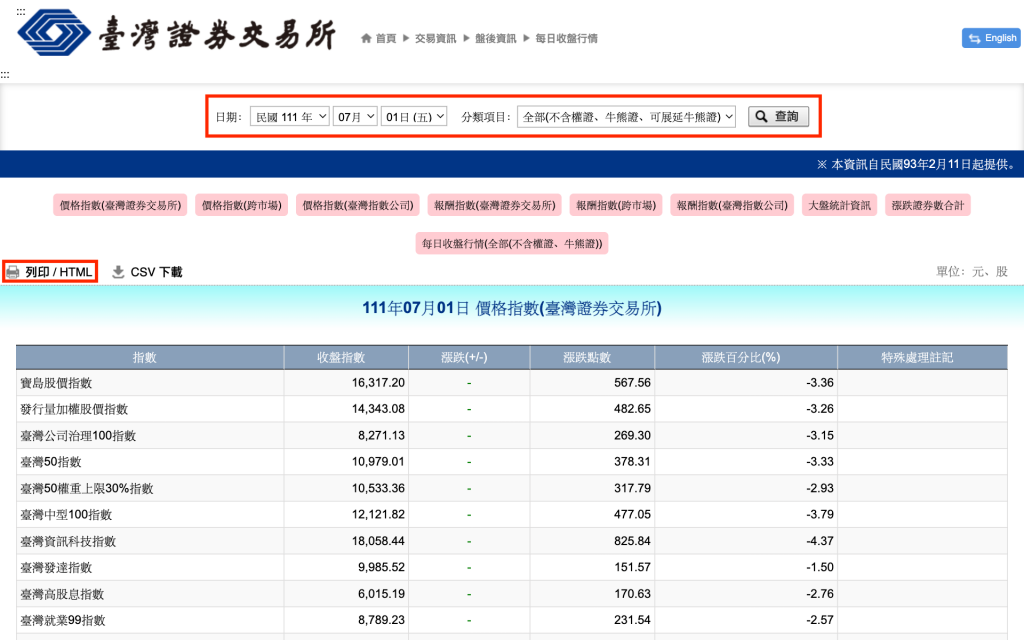Click 臺灣發達指數 row name
Viewport: 1024px width, 640px height.
click(56, 568)
